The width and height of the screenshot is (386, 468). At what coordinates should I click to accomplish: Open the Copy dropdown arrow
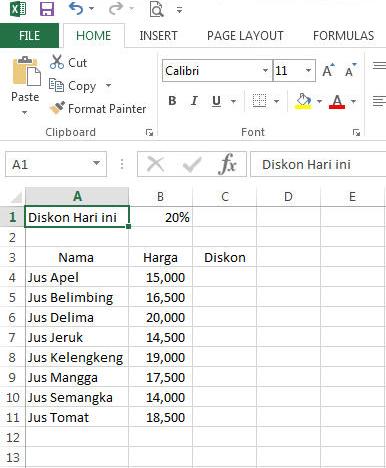point(108,85)
